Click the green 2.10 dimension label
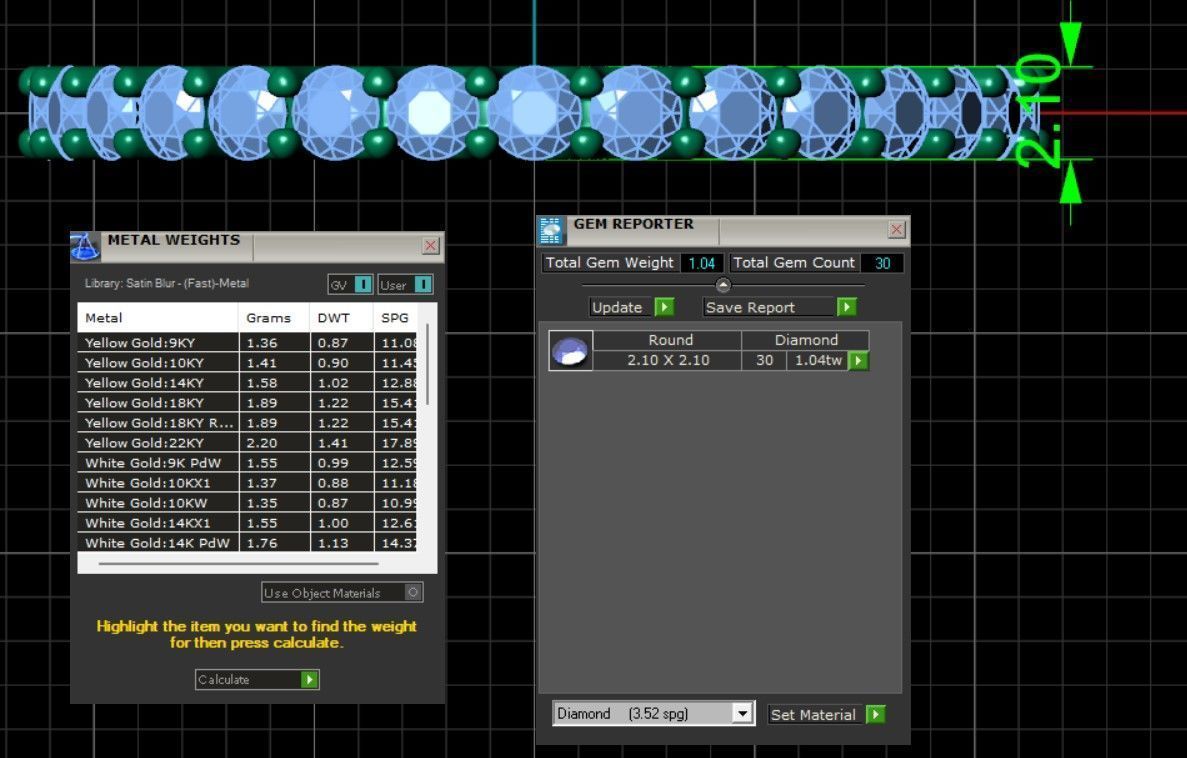Viewport: 1187px width, 758px height. [x=1039, y=111]
